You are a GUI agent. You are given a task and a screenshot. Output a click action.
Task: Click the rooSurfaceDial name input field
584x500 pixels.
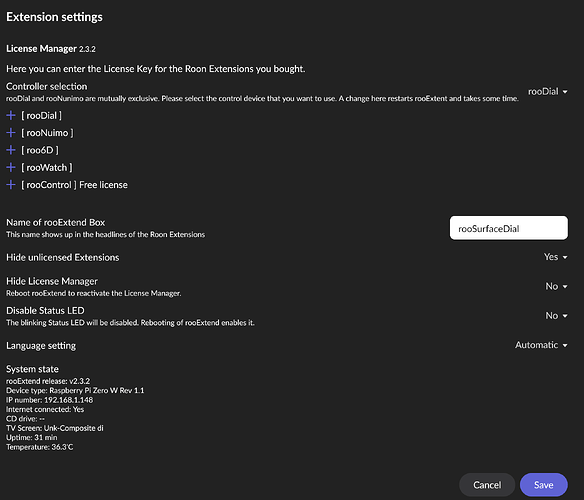(x=509, y=228)
